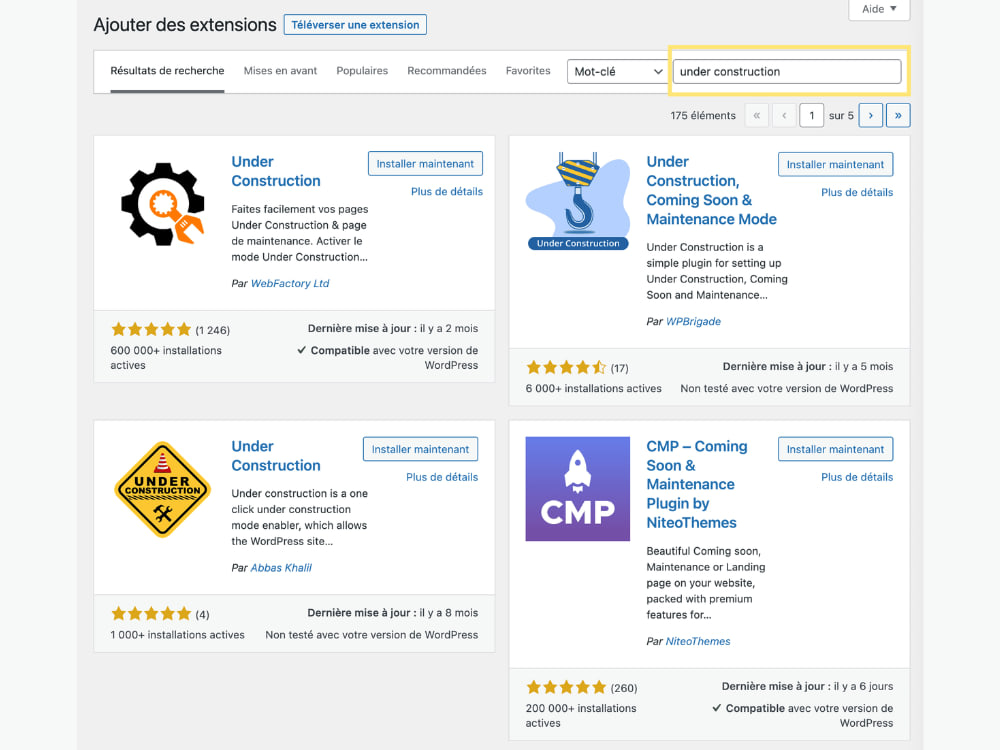Click the (1 246) ratings count

[212, 330]
